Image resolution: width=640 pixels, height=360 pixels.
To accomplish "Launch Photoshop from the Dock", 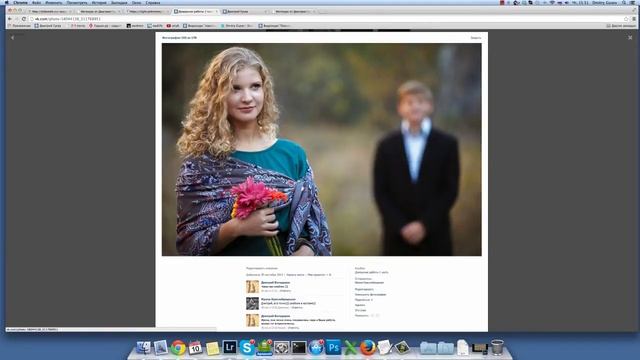I will coord(333,347).
